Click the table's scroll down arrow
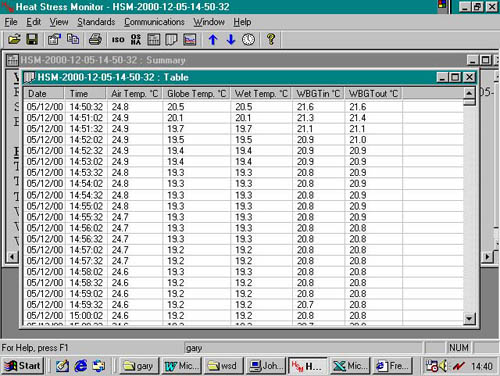The height and width of the screenshot is (376, 500). pyautogui.click(x=469, y=319)
